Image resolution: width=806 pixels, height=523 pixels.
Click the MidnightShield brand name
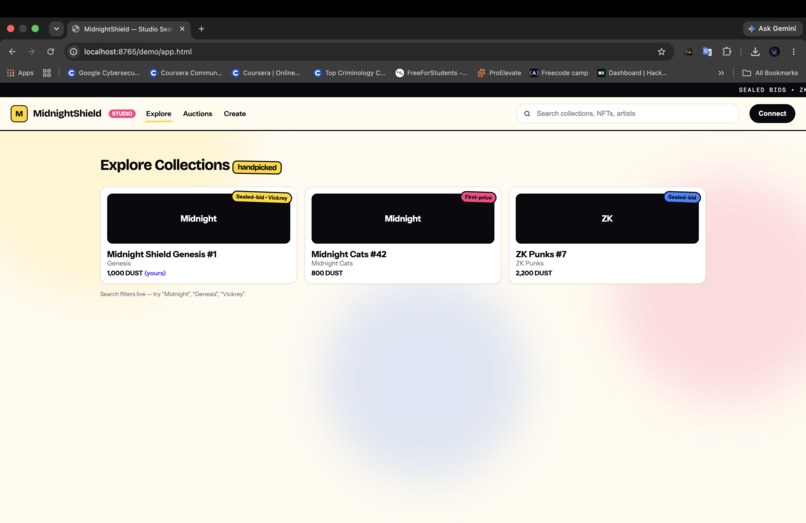point(67,114)
